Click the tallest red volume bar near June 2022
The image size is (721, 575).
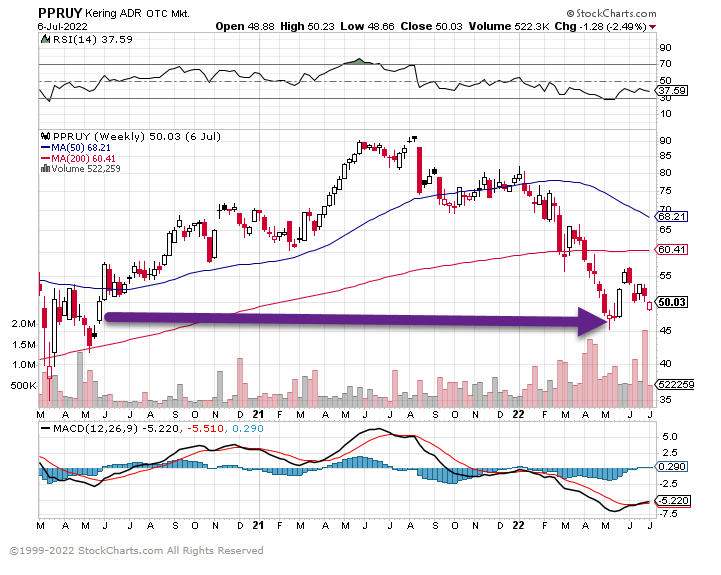coord(645,368)
